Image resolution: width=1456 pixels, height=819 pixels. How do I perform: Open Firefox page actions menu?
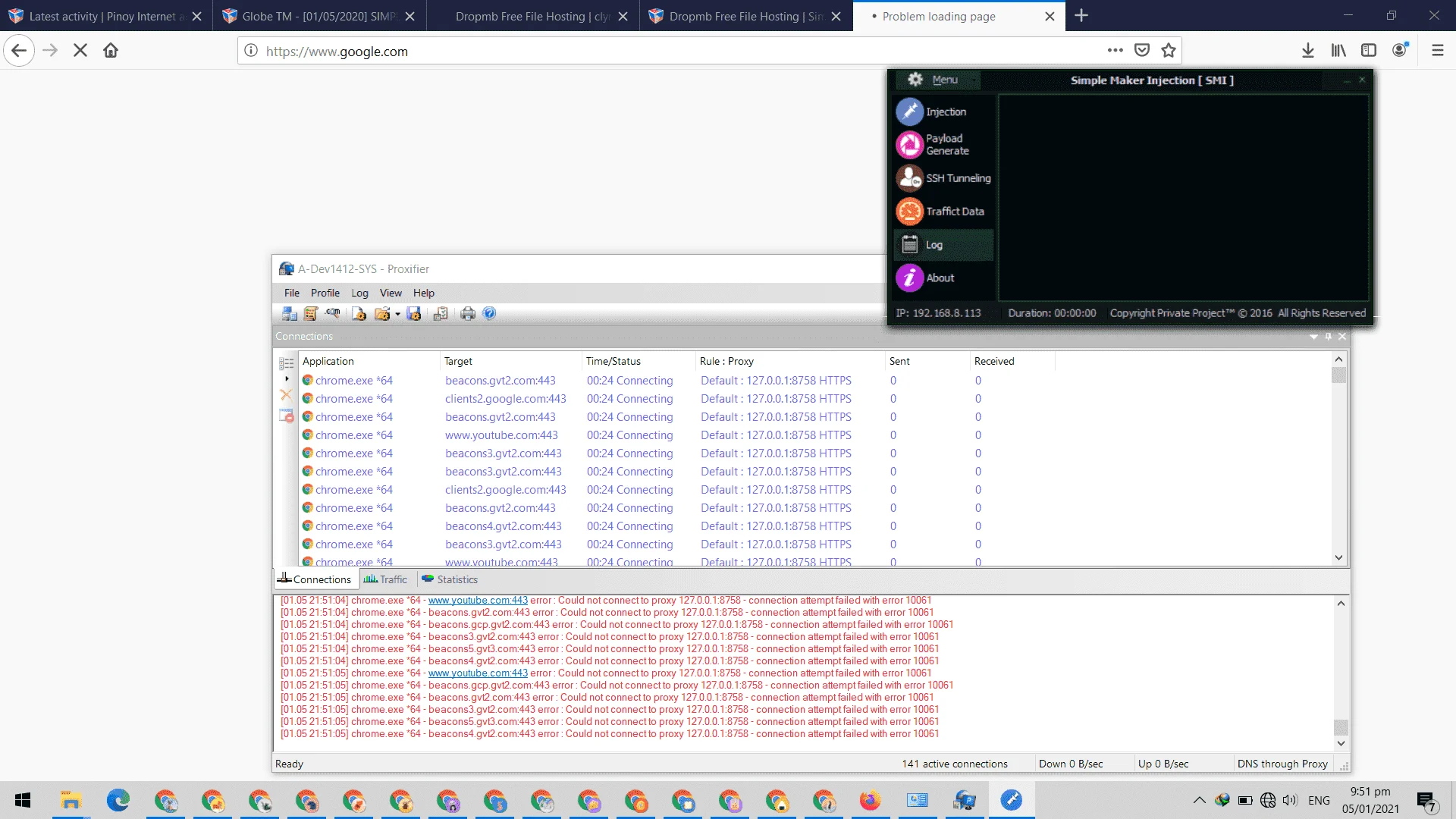coord(1115,51)
